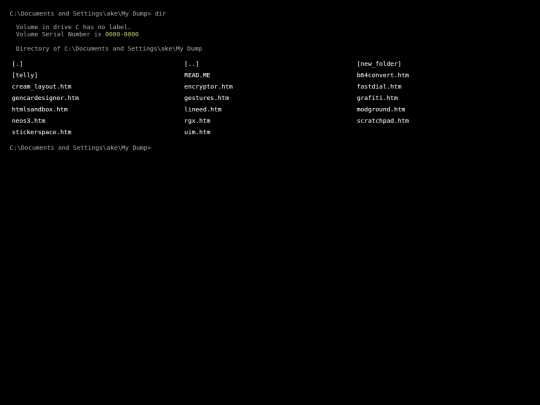Select gestures.htm file entry
The width and height of the screenshot is (540, 405).
pyautogui.click(x=206, y=98)
